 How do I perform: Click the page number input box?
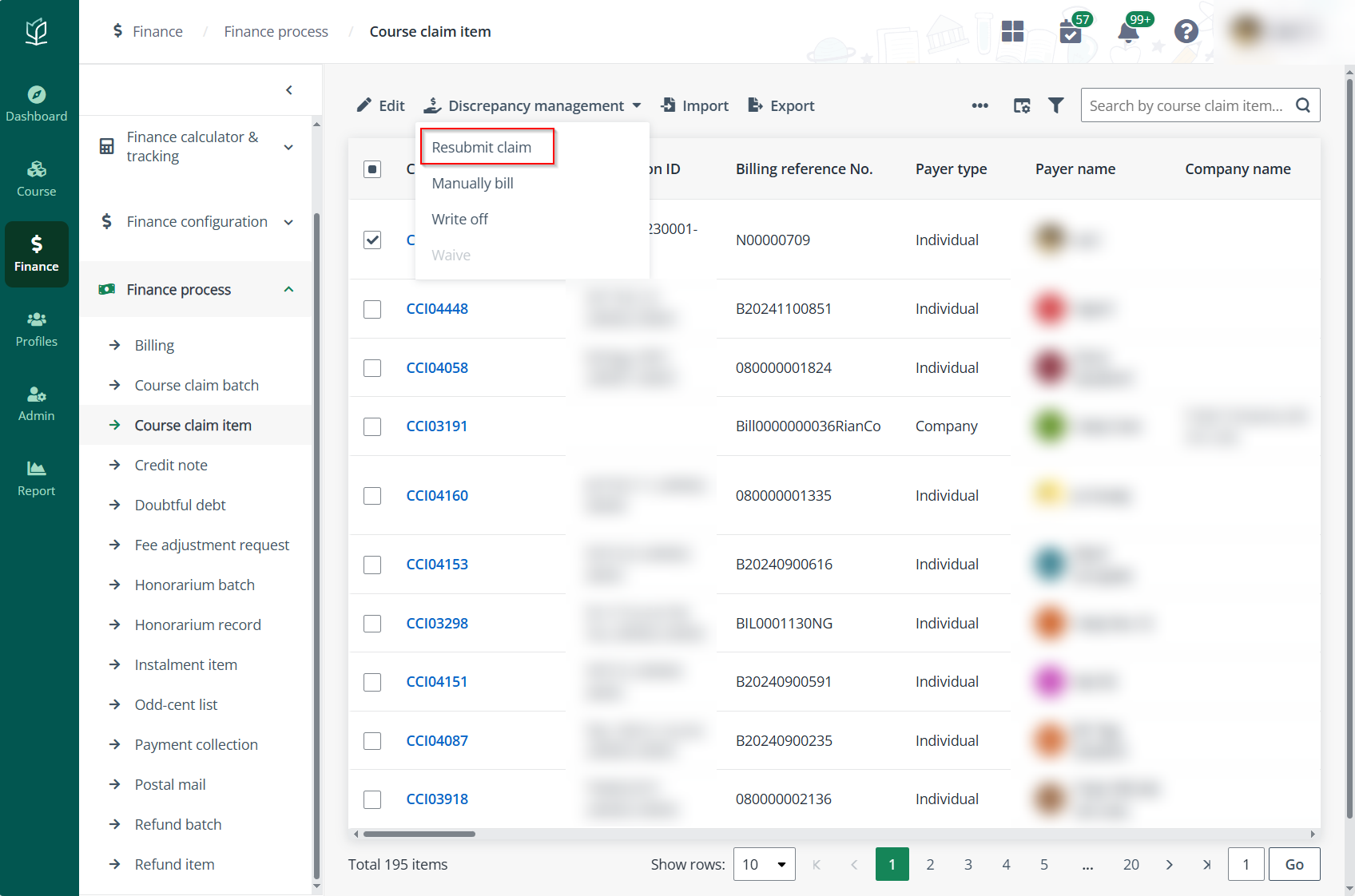tap(1246, 865)
